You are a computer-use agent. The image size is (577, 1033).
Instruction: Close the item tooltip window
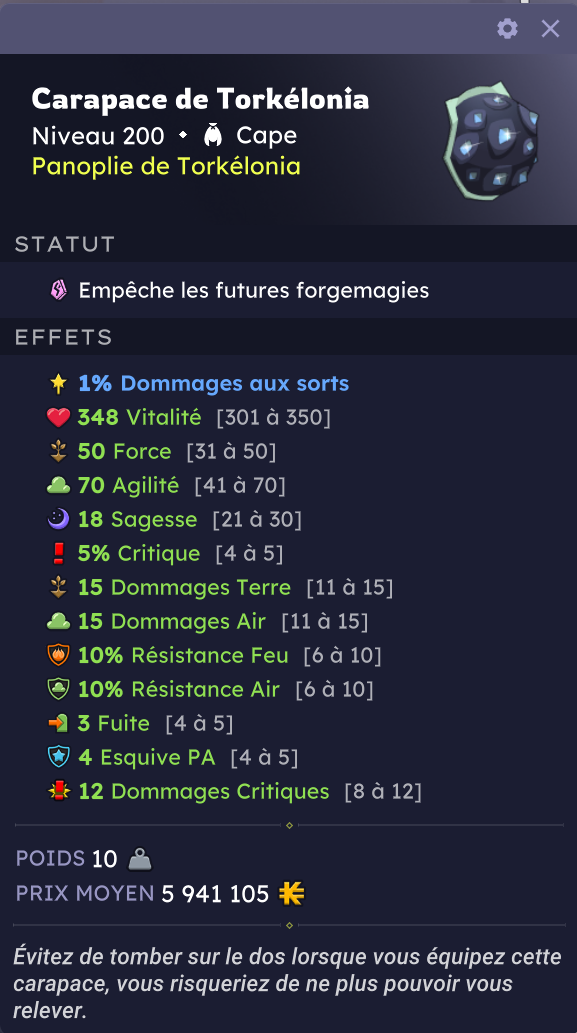550,28
